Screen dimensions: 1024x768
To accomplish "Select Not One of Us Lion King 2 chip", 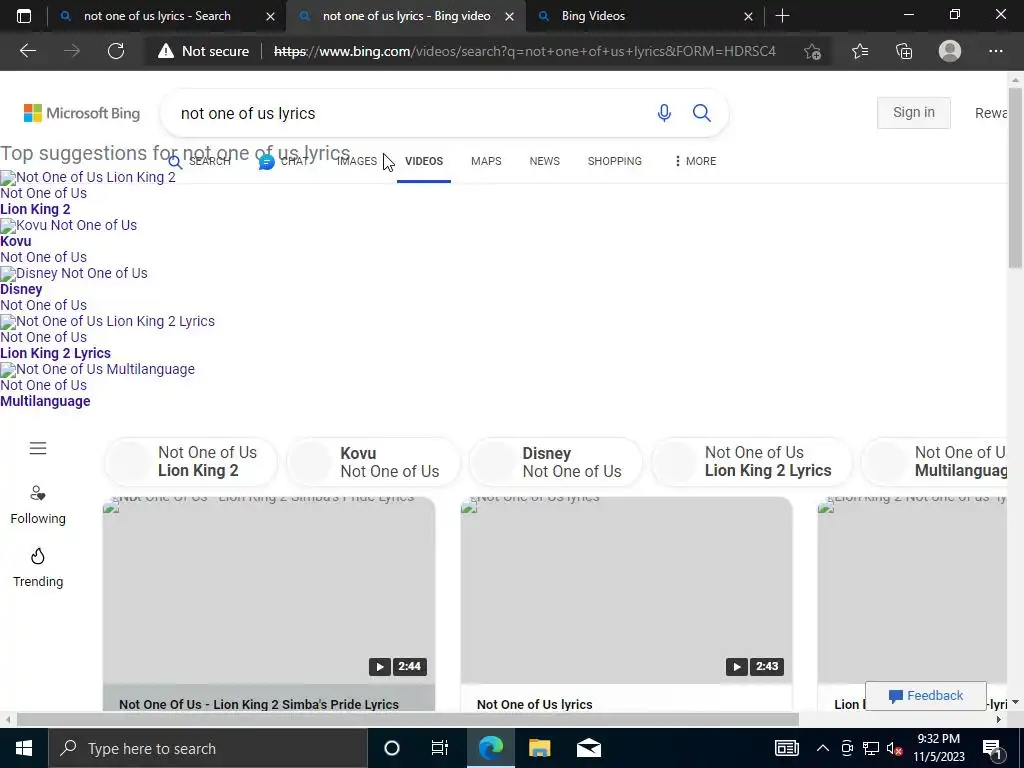I will (x=191, y=462).
